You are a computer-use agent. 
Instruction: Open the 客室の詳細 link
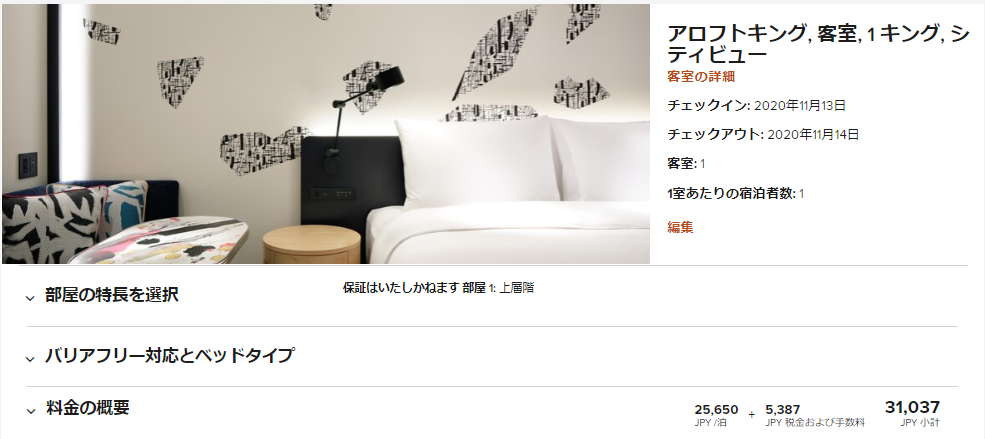coord(701,77)
